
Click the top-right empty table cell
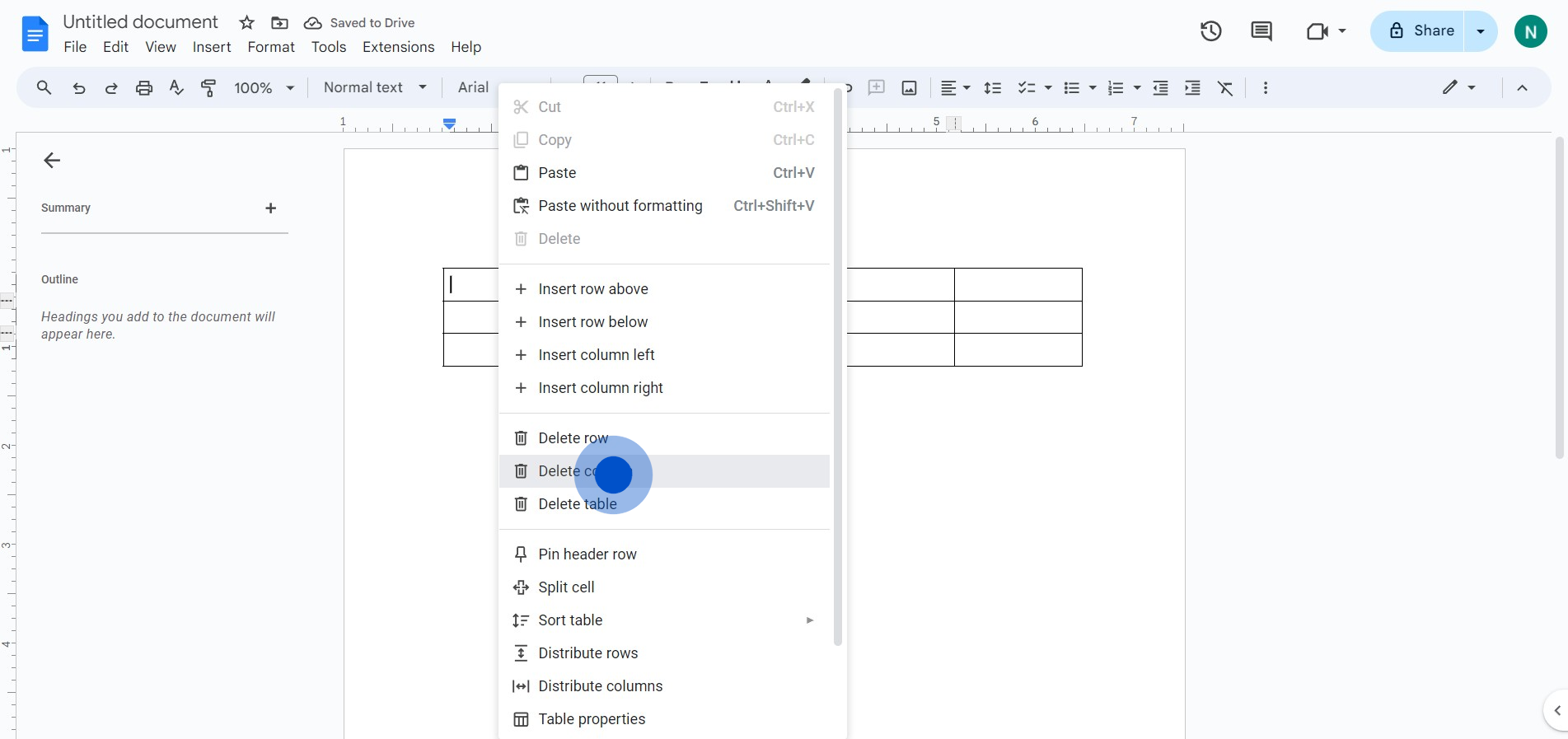pos(1018,284)
